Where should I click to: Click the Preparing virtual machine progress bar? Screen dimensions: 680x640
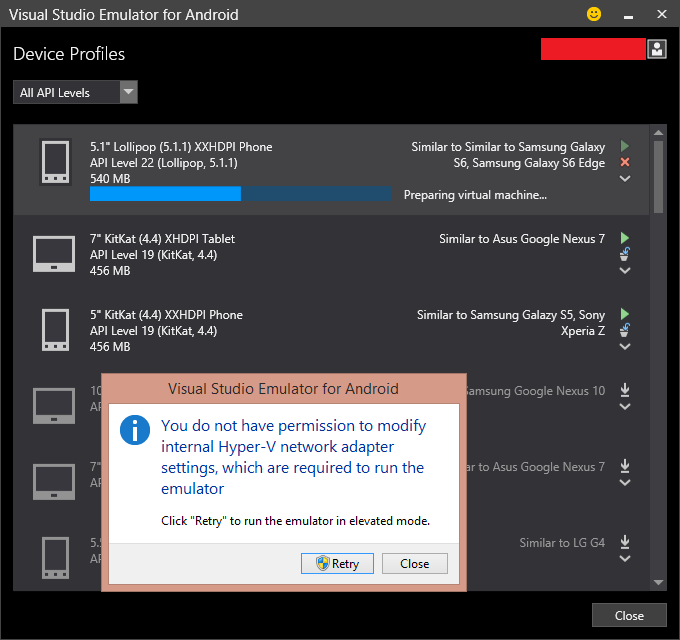click(x=240, y=194)
